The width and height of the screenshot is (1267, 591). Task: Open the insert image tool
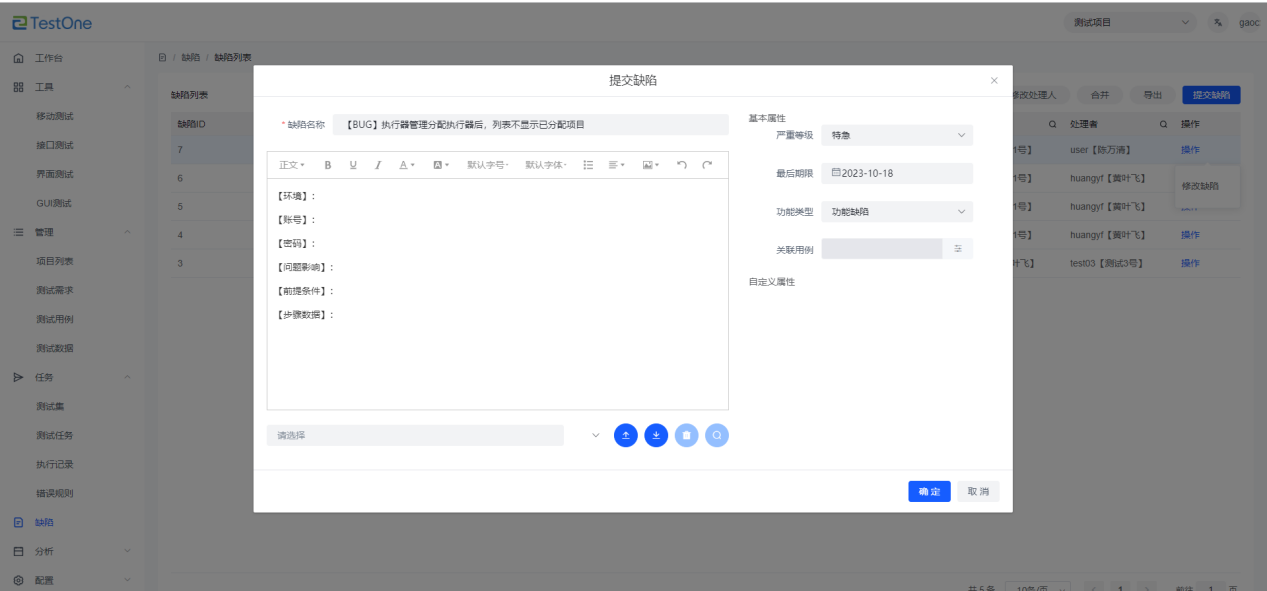click(x=650, y=165)
